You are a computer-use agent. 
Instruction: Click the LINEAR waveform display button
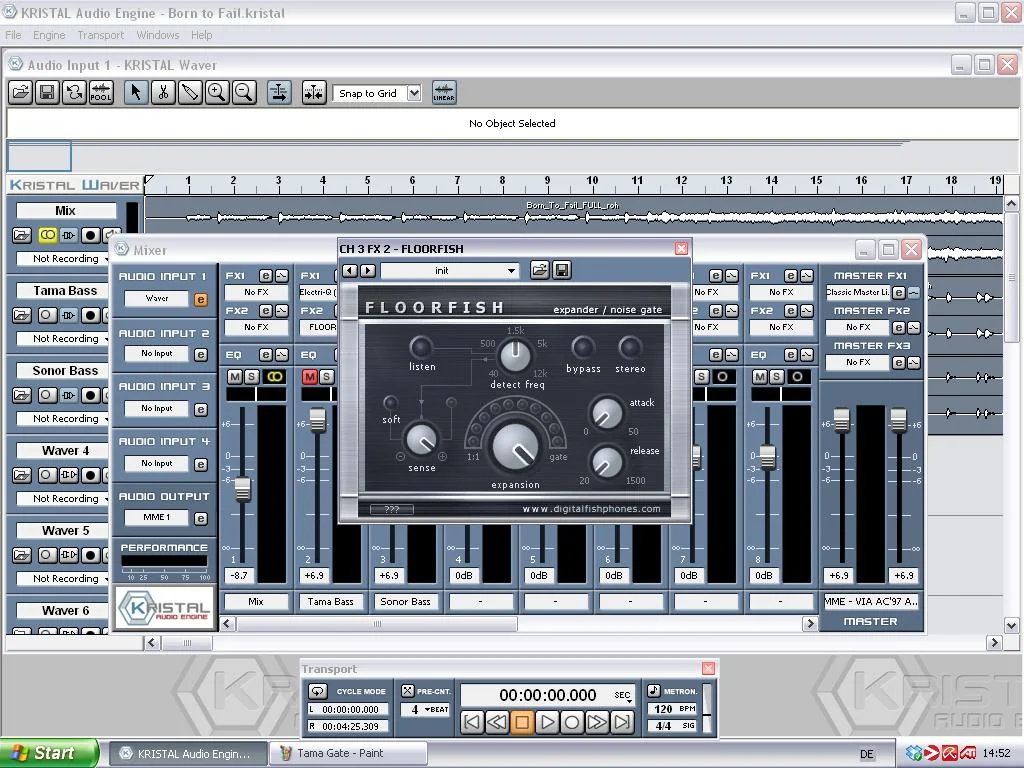(x=443, y=93)
